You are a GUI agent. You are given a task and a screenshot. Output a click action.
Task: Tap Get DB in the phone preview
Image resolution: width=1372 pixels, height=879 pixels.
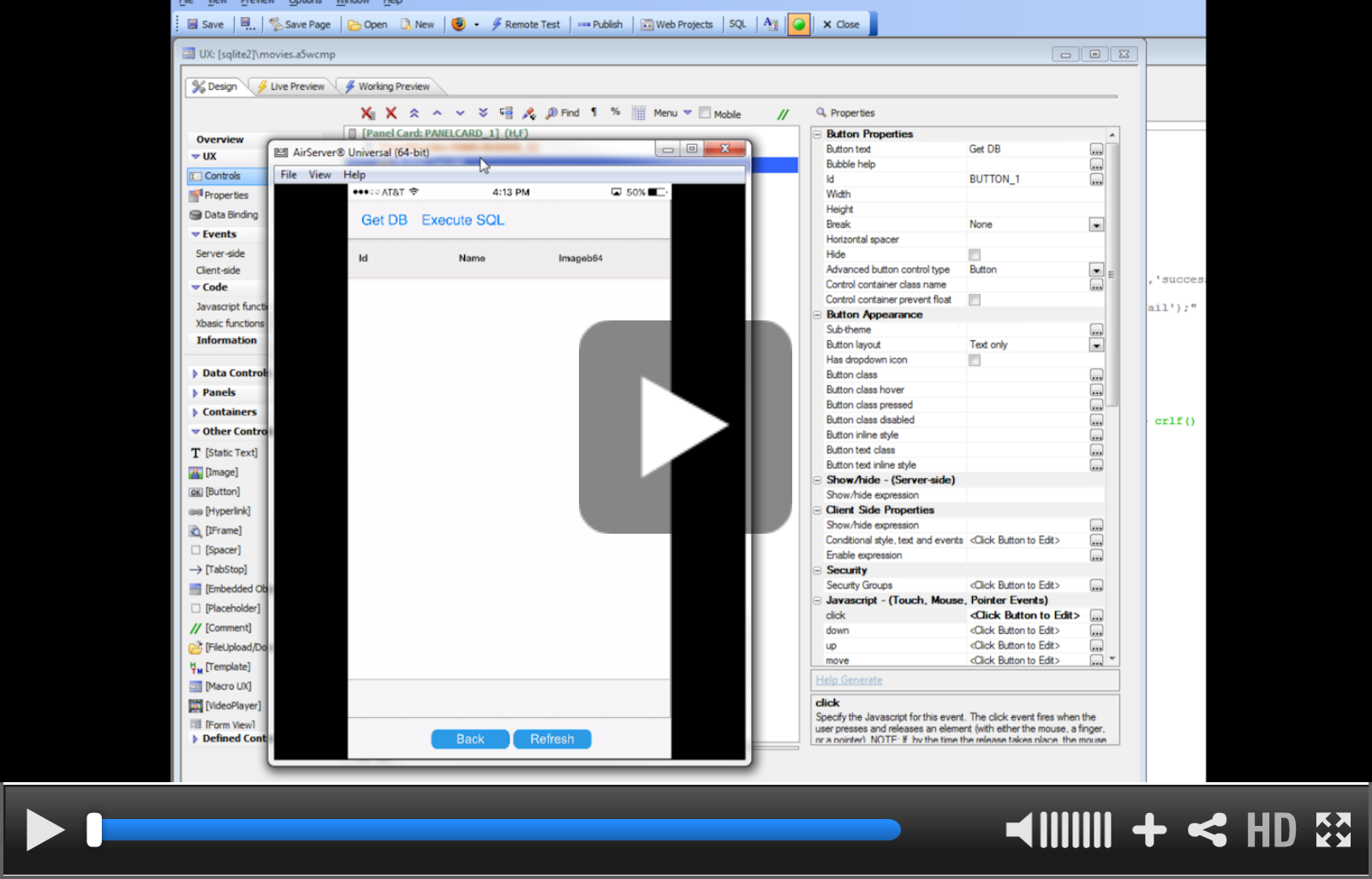pyautogui.click(x=384, y=220)
